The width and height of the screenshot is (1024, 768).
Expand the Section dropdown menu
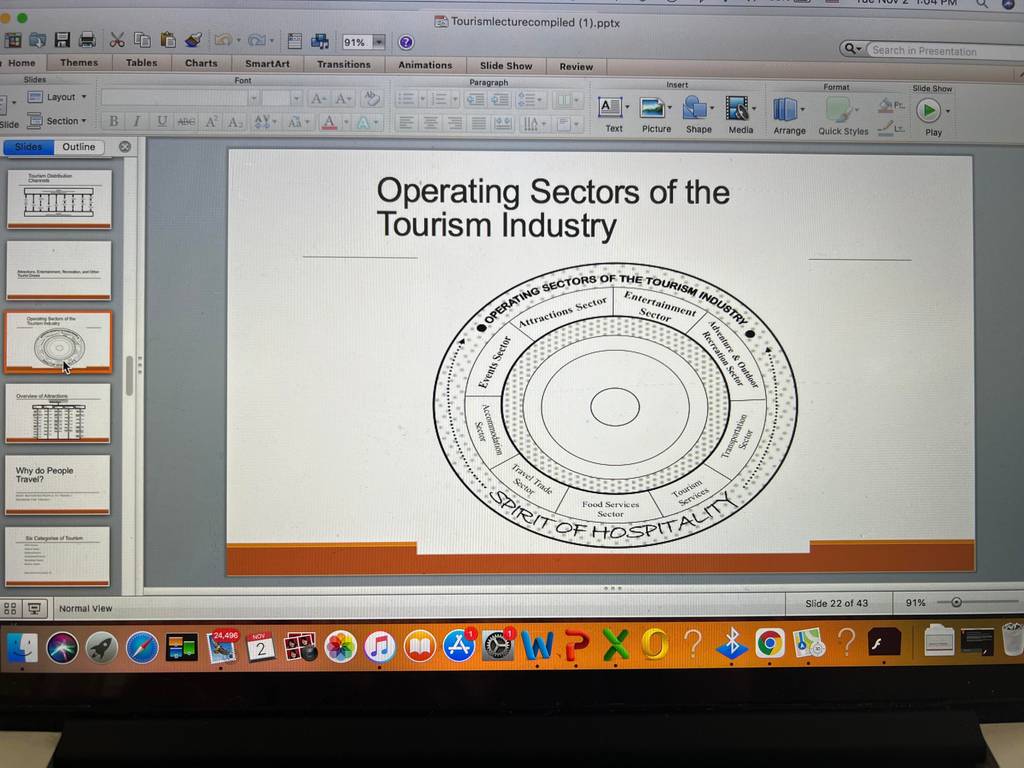click(x=57, y=121)
